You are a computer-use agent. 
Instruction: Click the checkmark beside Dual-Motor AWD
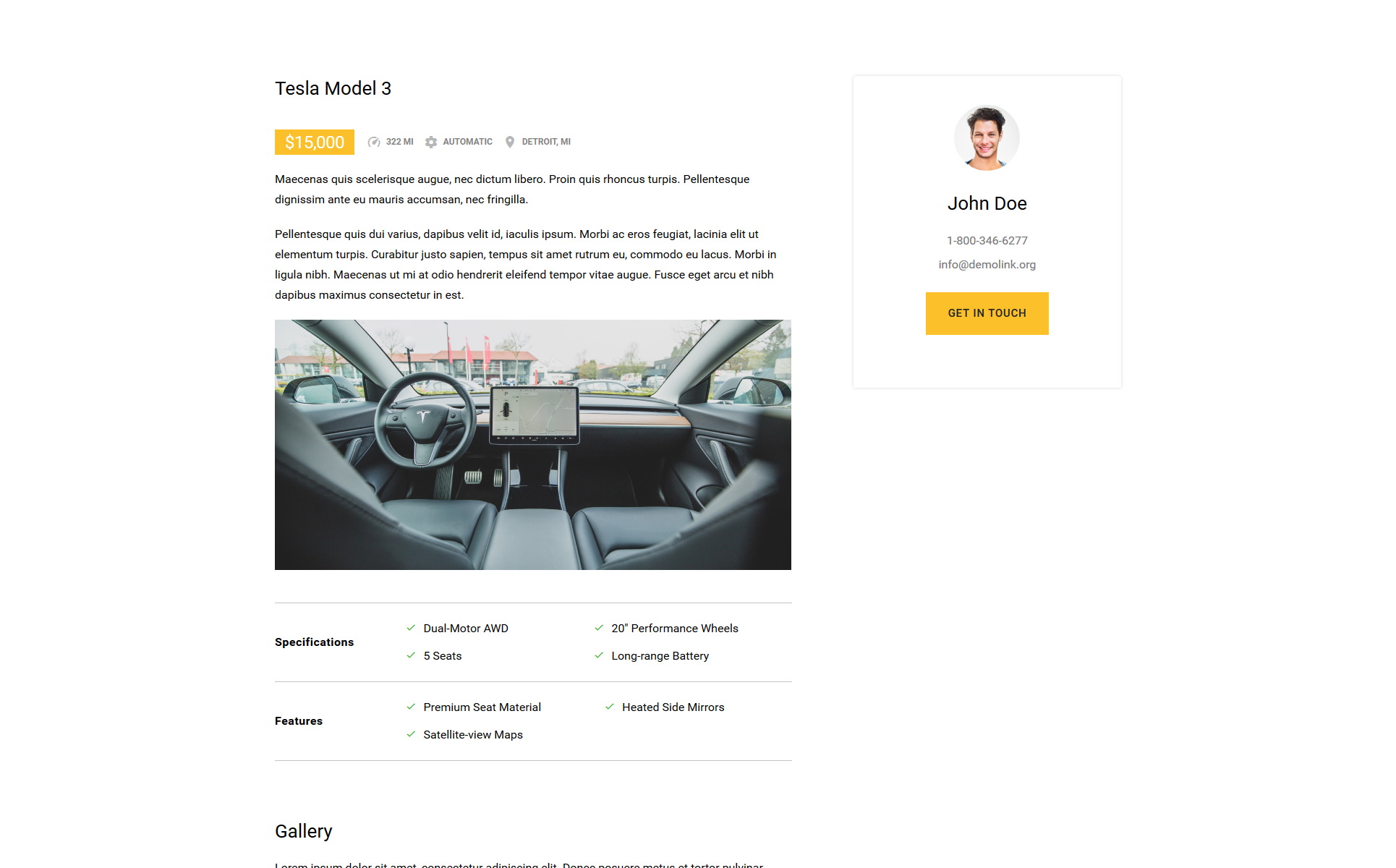(x=411, y=628)
